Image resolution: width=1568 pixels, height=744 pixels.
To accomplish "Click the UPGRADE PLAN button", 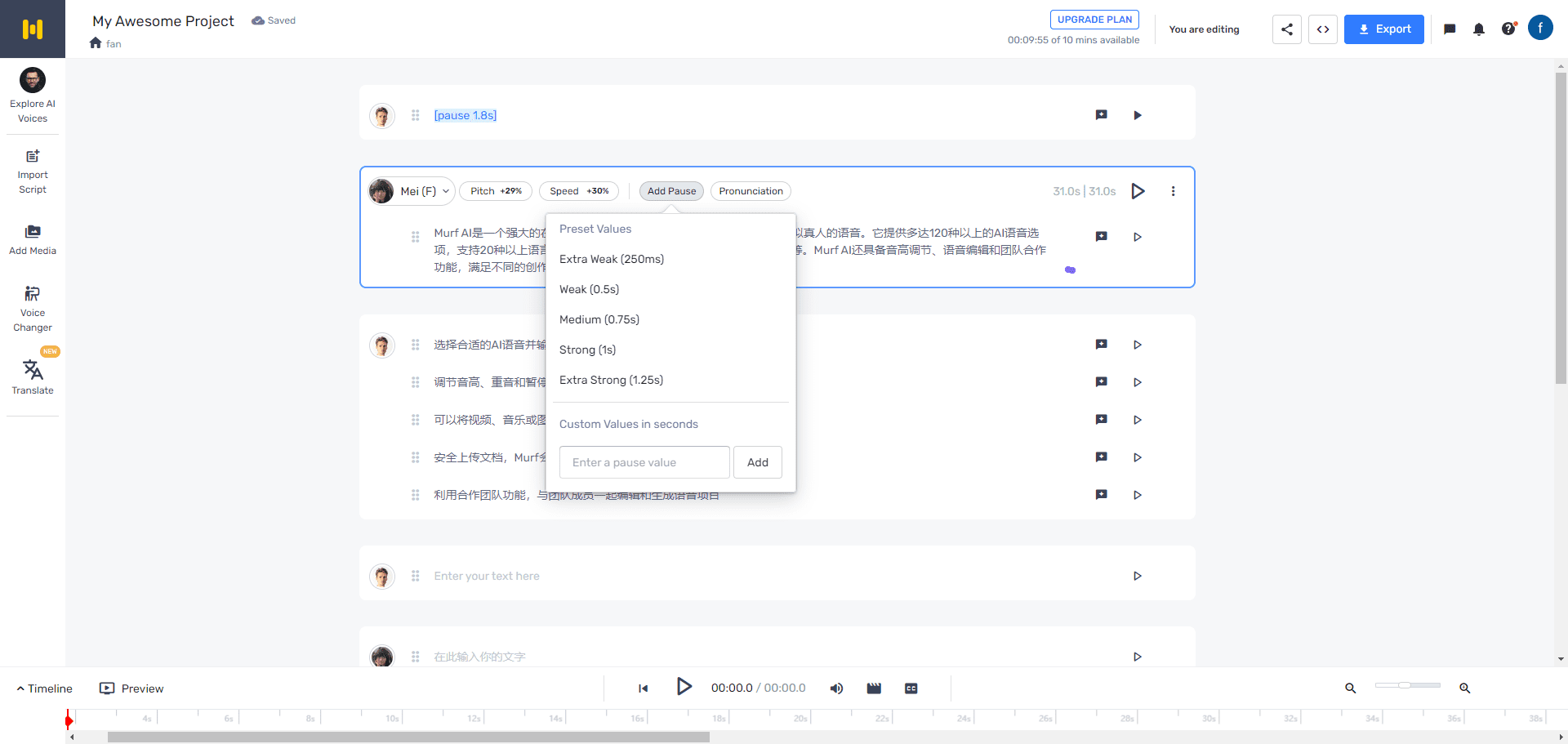I will click(x=1094, y=20).
